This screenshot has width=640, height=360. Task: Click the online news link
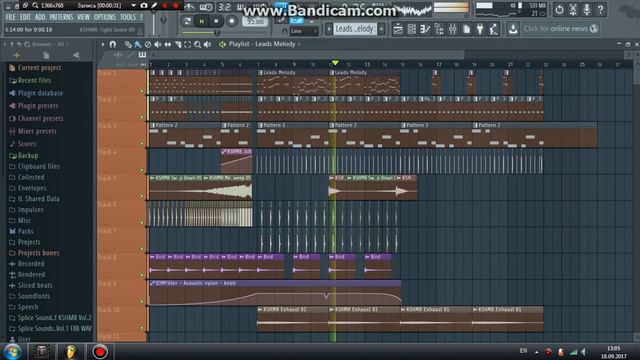pyautogui.click(x=561, y=29)
